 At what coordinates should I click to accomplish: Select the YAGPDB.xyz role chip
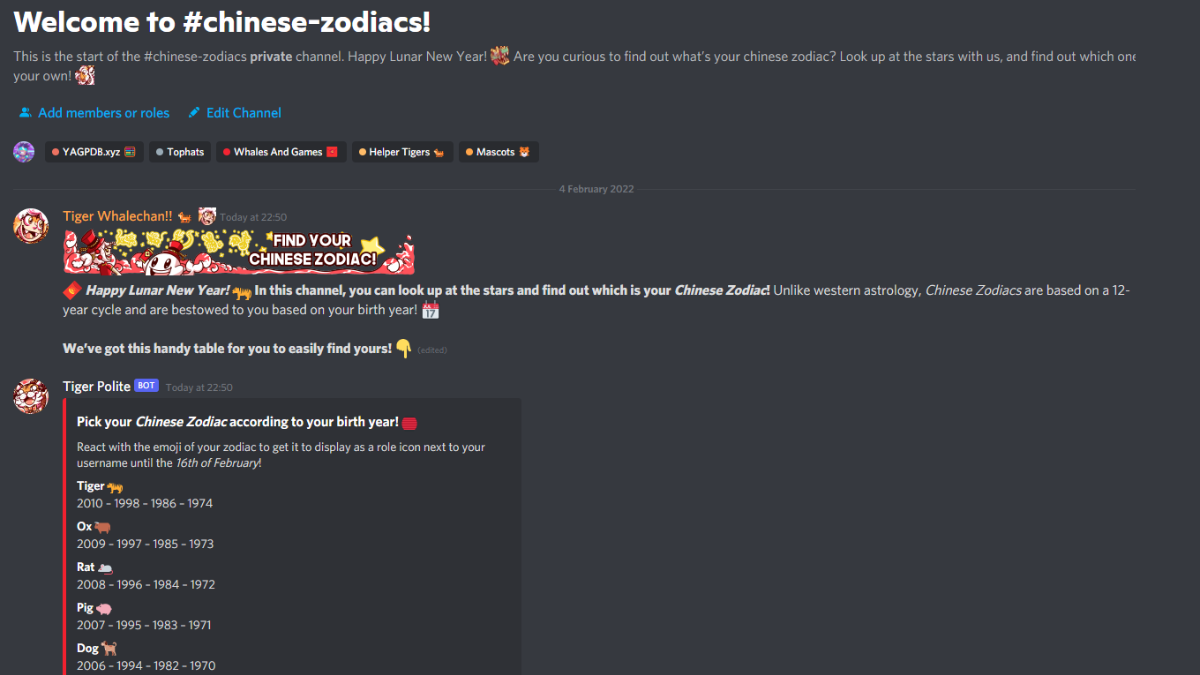(94, 152)
